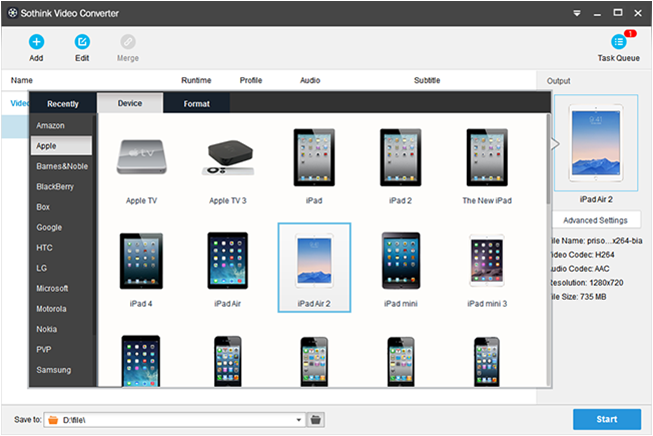Switch to the Recently tab
653x436 pixels.
(63, 103)
